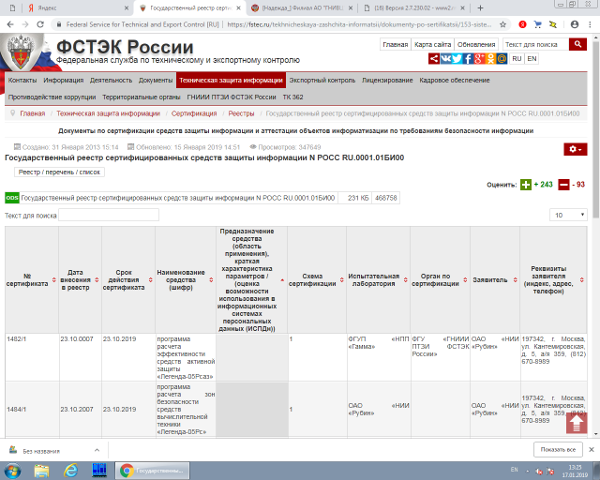Open the Деятельность menu item

coord(111,80)
